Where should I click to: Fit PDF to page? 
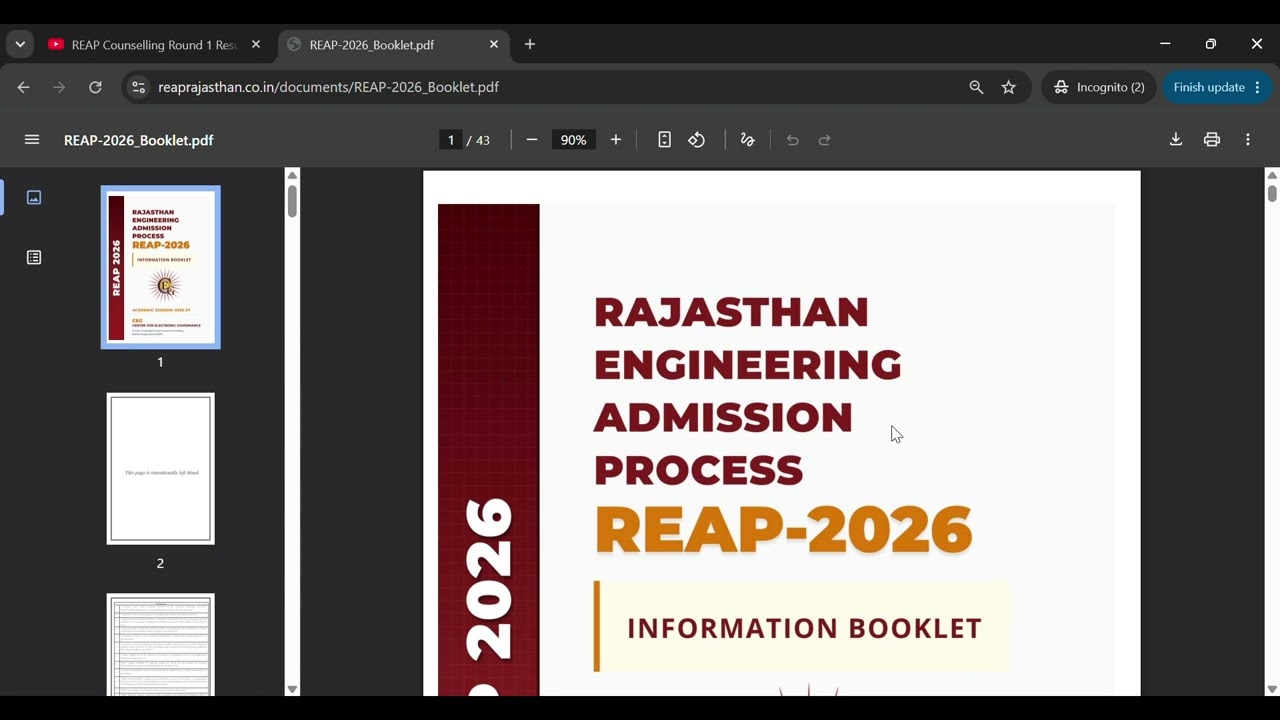[664, 140]
